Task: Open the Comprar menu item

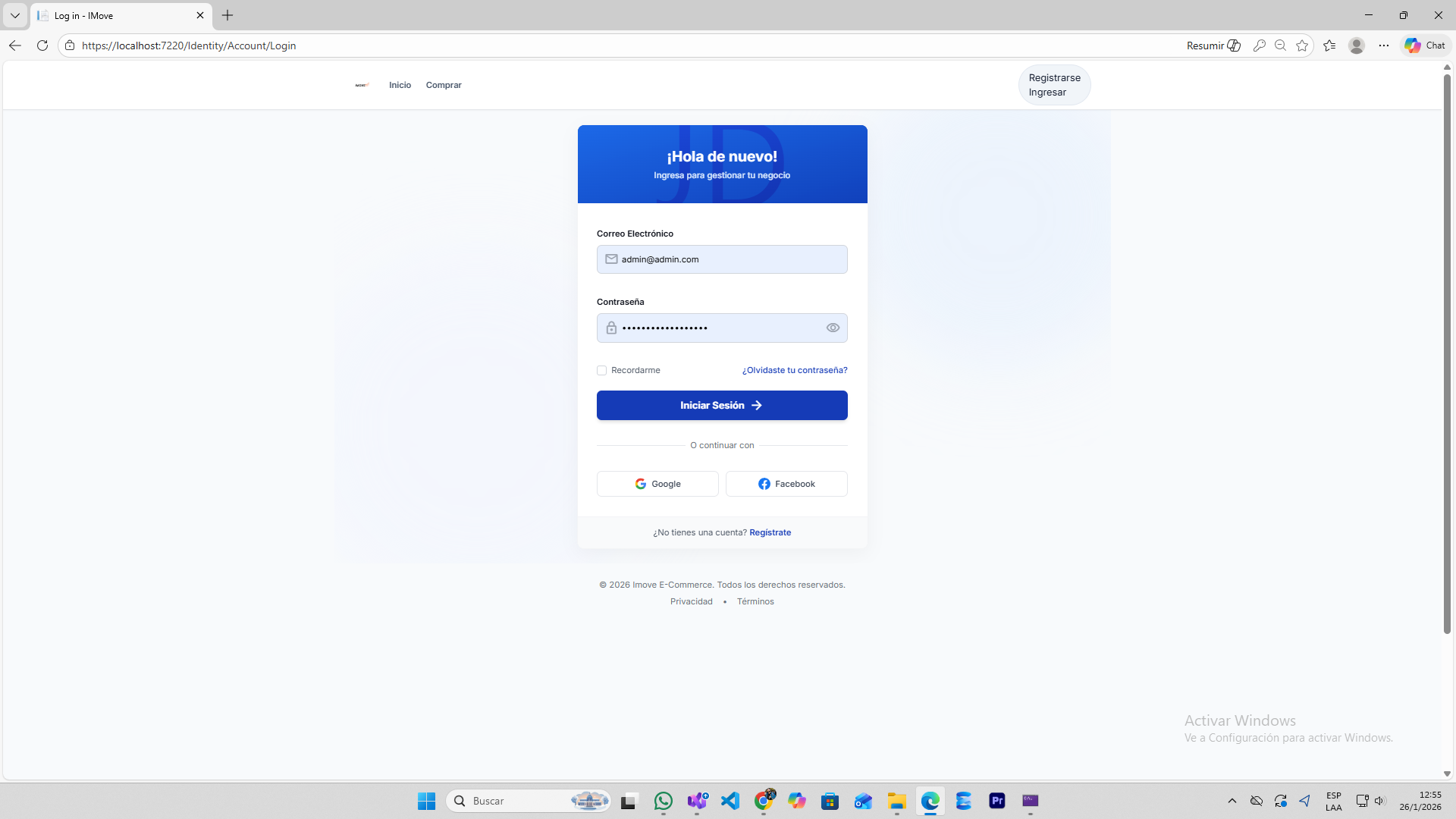Action: coord(444,85)
